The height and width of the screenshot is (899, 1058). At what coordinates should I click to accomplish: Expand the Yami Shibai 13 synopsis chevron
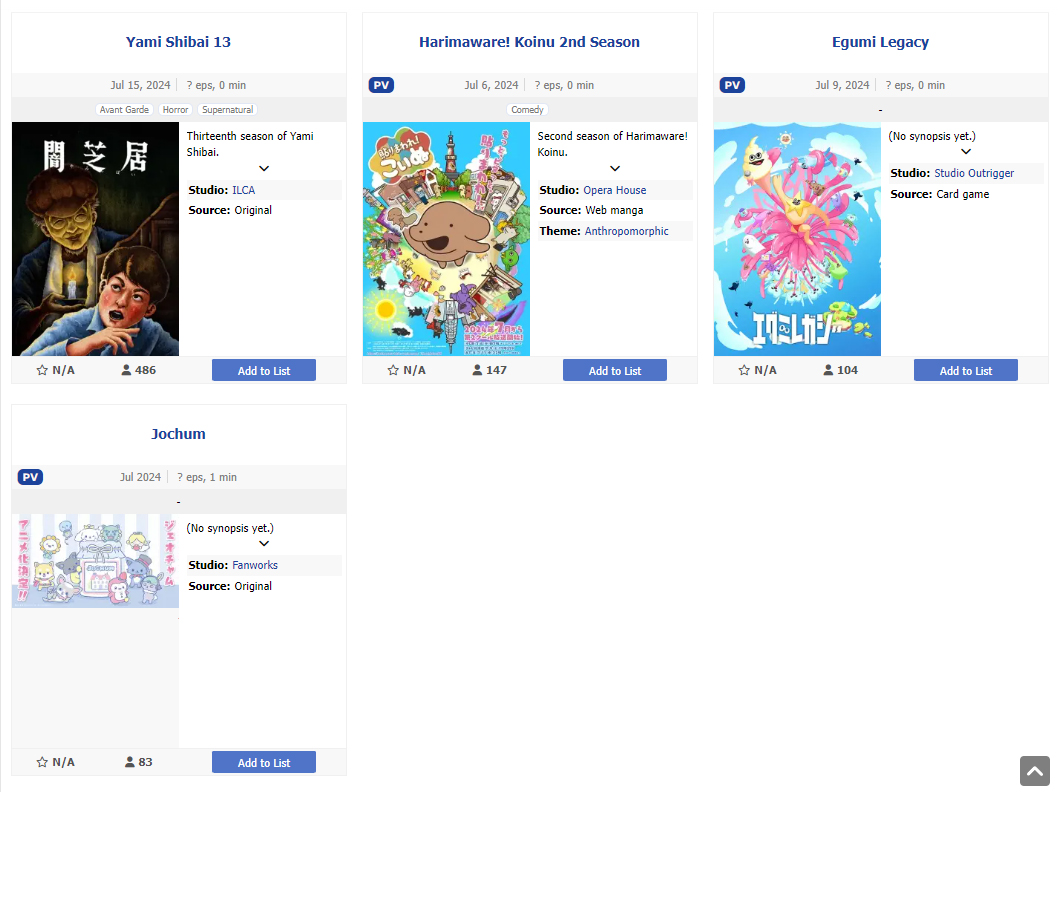pos(264,168)
